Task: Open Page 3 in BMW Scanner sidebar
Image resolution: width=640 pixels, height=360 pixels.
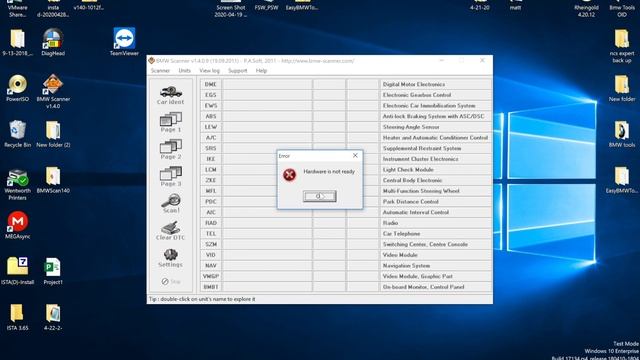Action: [171, 177]
